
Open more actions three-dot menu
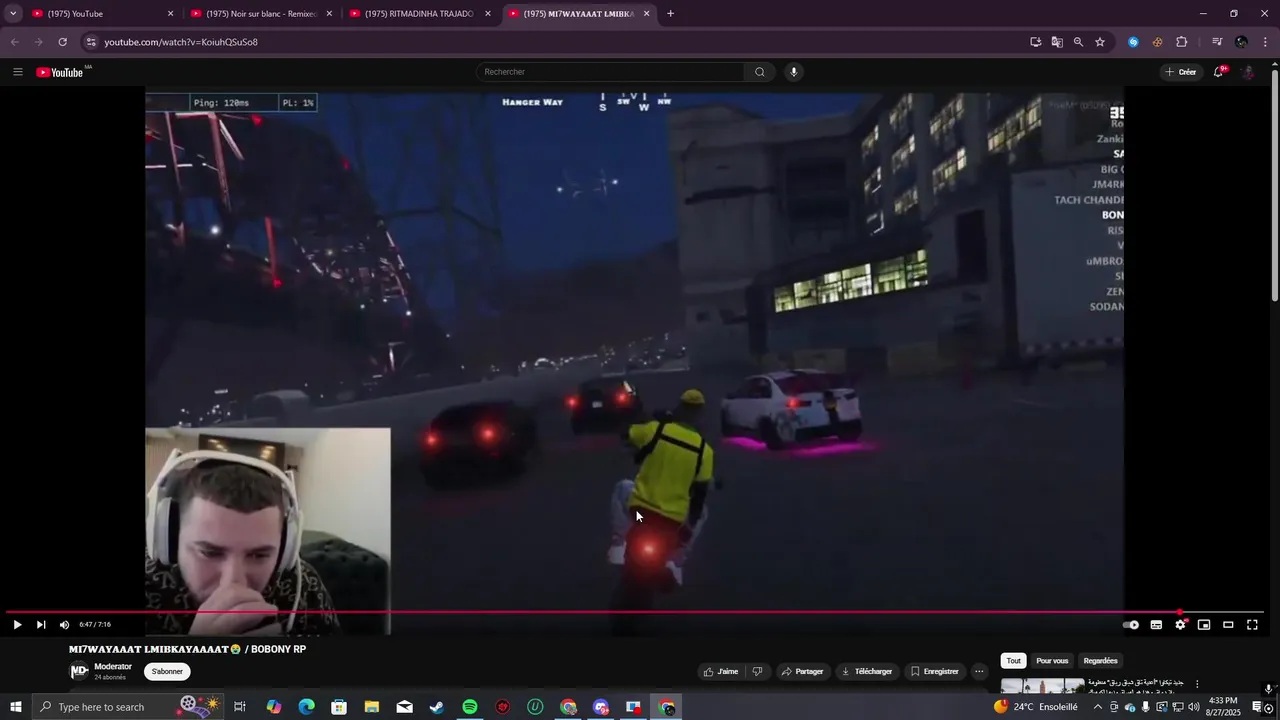(x=980, y=672)
